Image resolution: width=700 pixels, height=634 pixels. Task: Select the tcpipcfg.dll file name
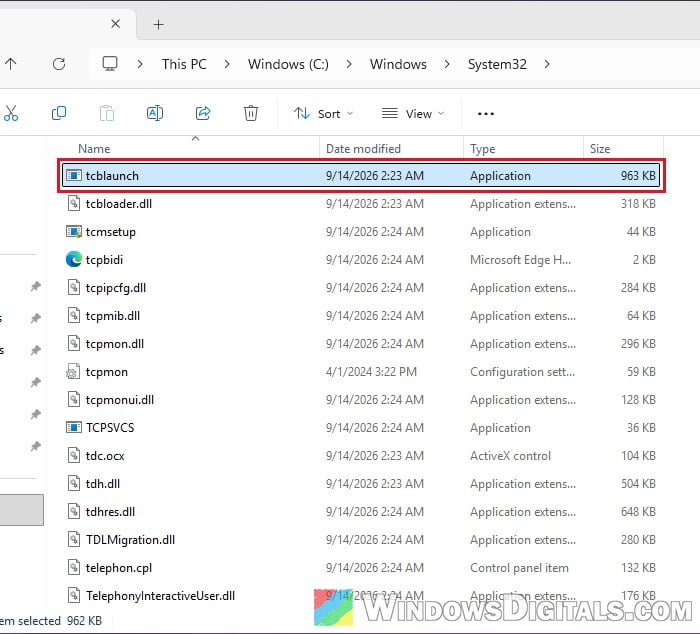click(116, 288)
